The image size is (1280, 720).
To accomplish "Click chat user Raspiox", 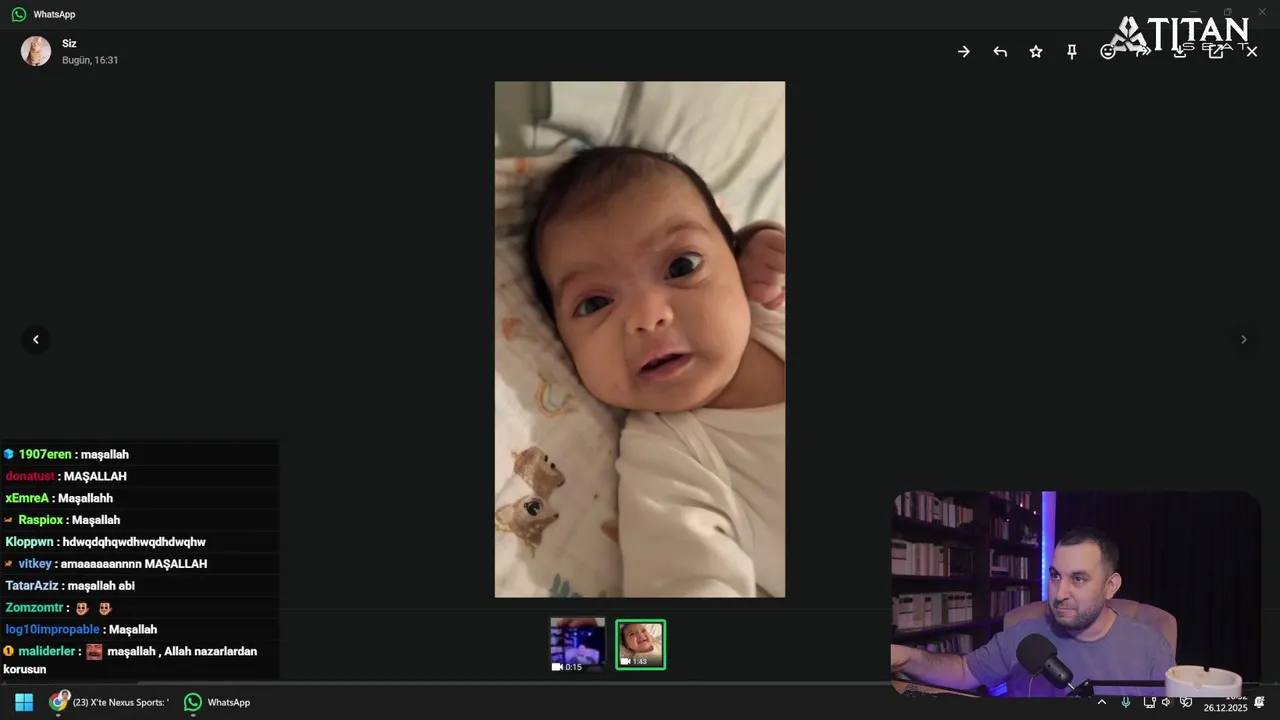I will pyautogui.click(x=41, y=520).
